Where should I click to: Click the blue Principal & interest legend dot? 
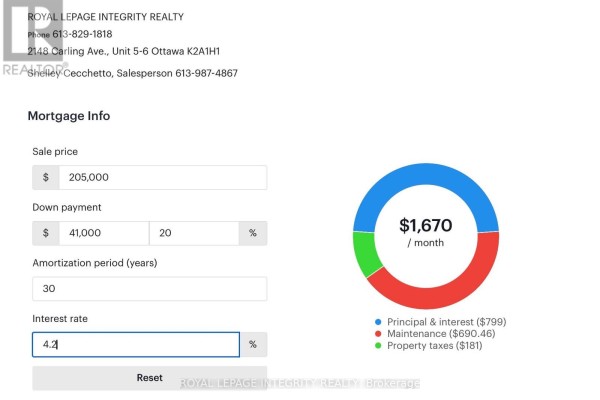click(378, 322)
